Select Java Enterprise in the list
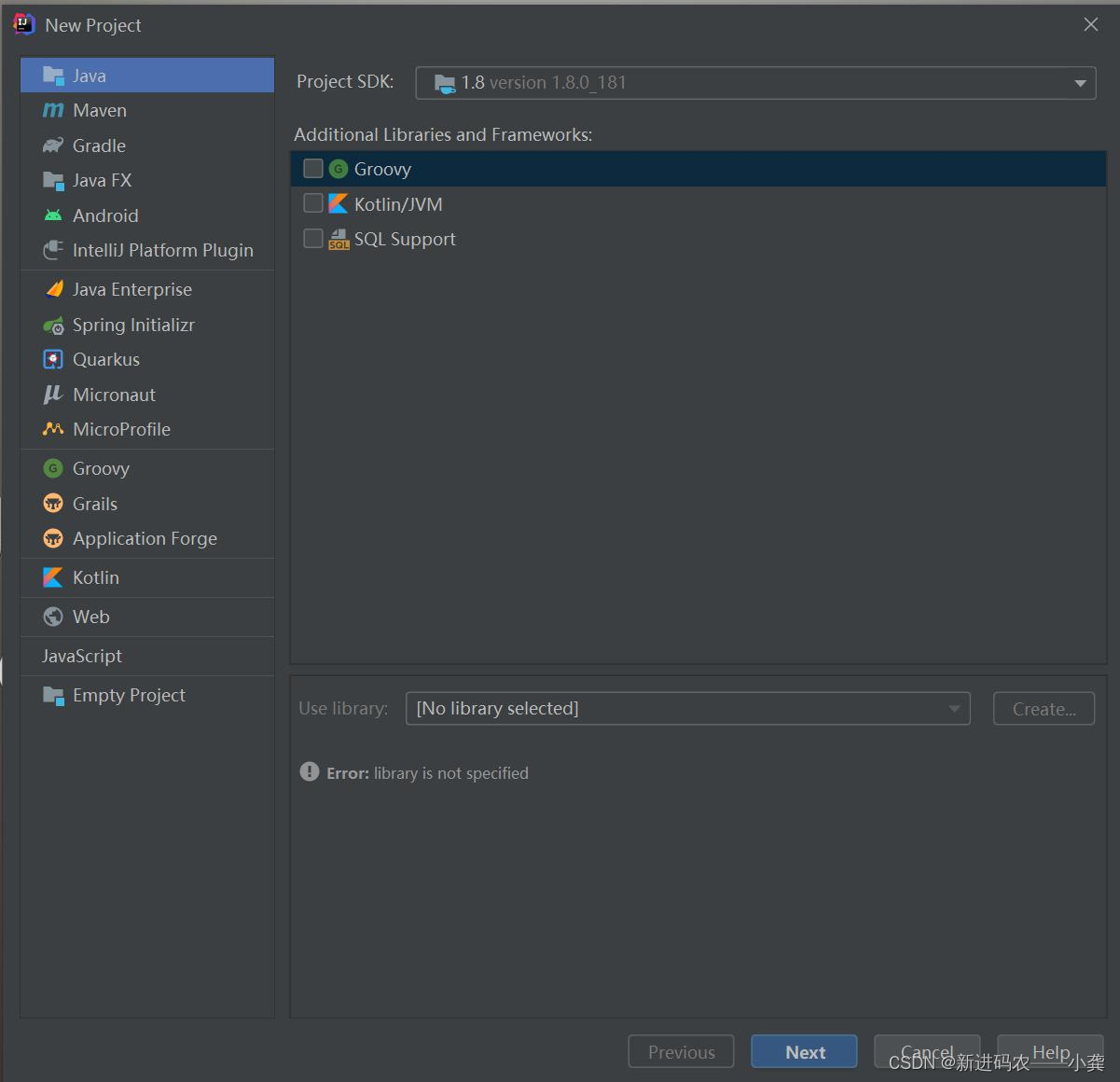Screen dimensions: 1120x1082 point(147,289)
